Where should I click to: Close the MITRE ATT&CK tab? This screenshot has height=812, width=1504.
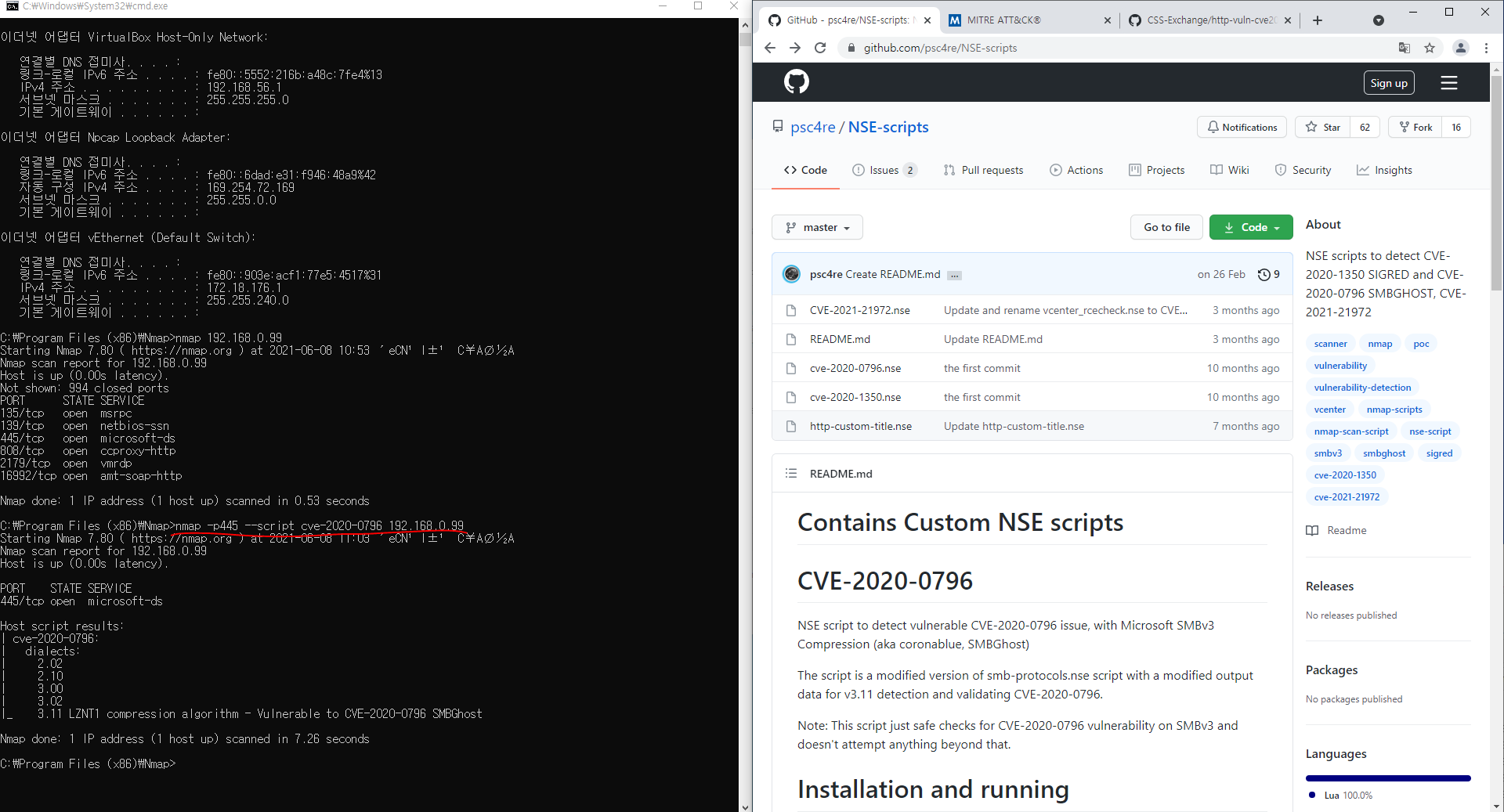1107,20
